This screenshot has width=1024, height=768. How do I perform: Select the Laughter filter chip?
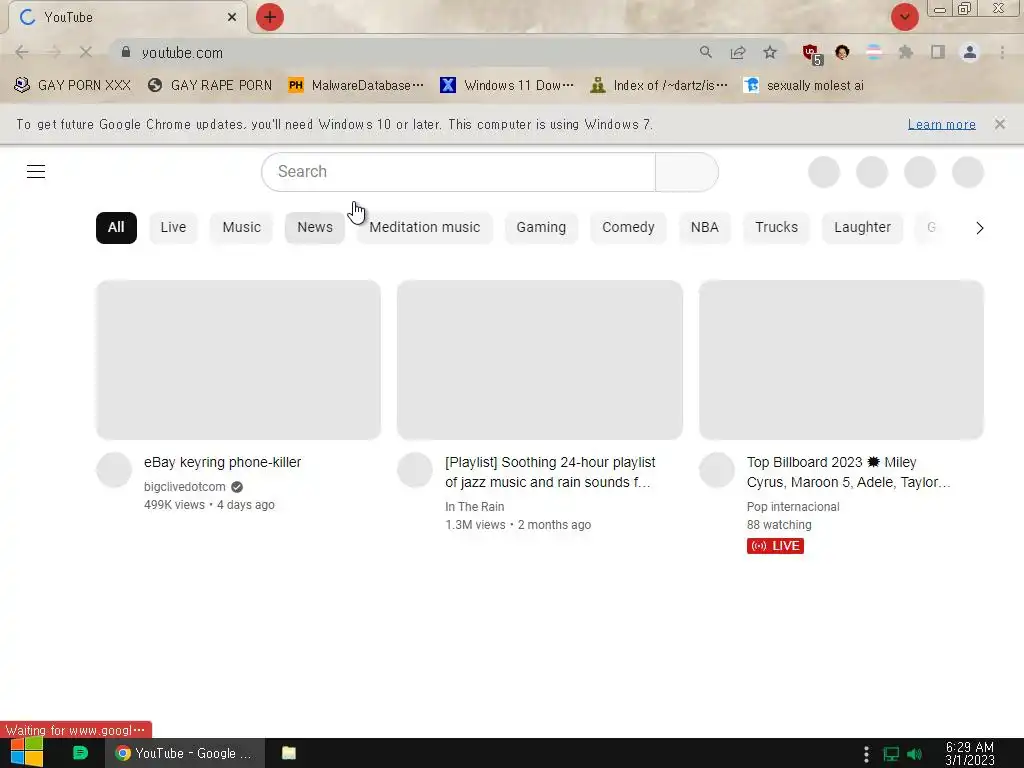862,227
